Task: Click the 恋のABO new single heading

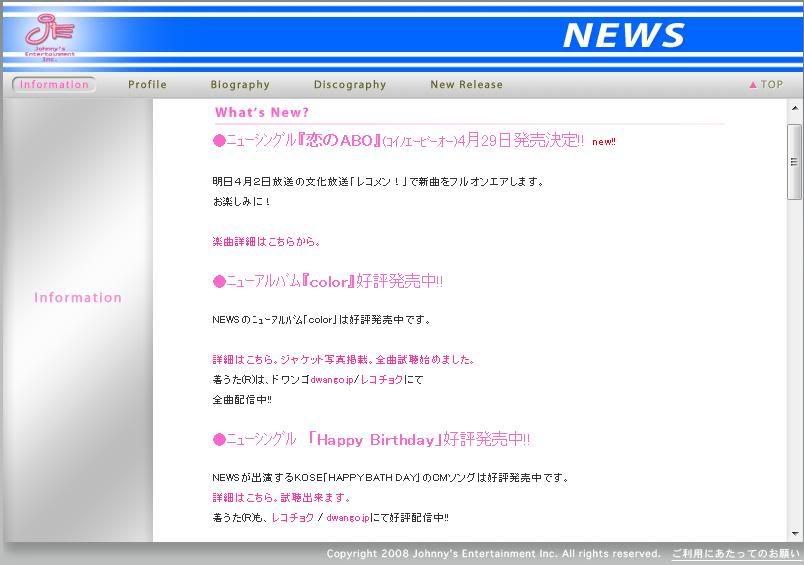Action: (x=398, y=141)
